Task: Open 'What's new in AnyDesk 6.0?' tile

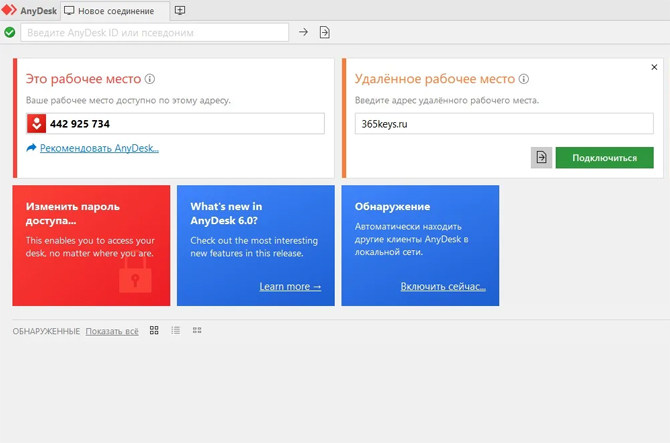Action: click(x=256, y=245)
